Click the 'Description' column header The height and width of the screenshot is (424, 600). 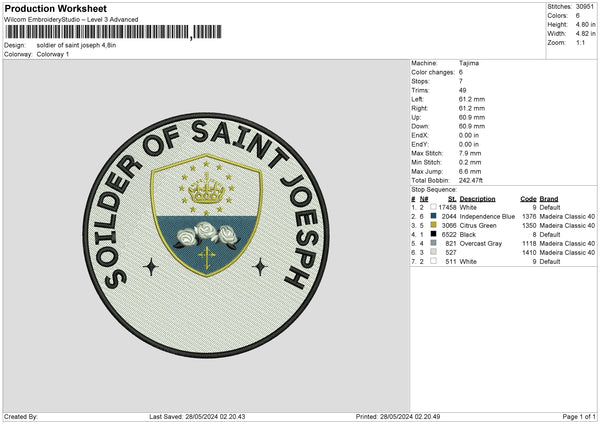point(477,199)
